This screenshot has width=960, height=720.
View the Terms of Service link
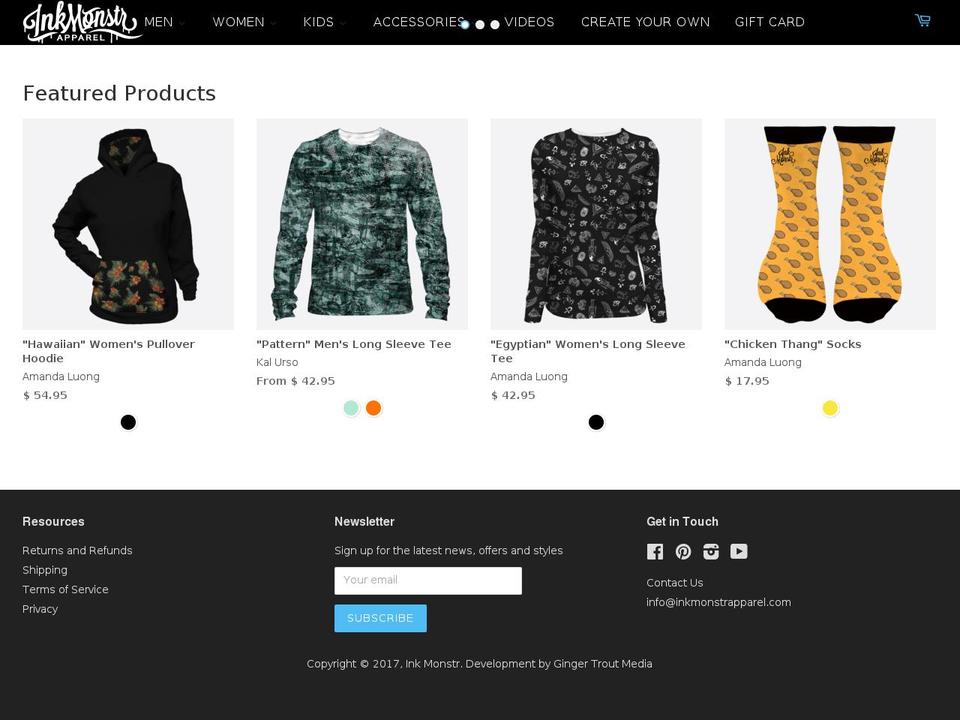tap(66, 589)
